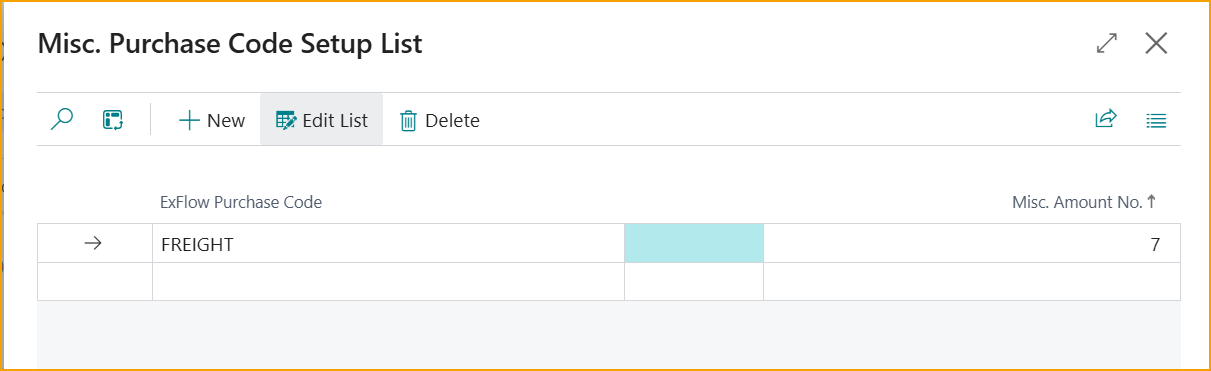
Task: Open ExFlow Purchase Code column header menu
Action: pos(241,202)
